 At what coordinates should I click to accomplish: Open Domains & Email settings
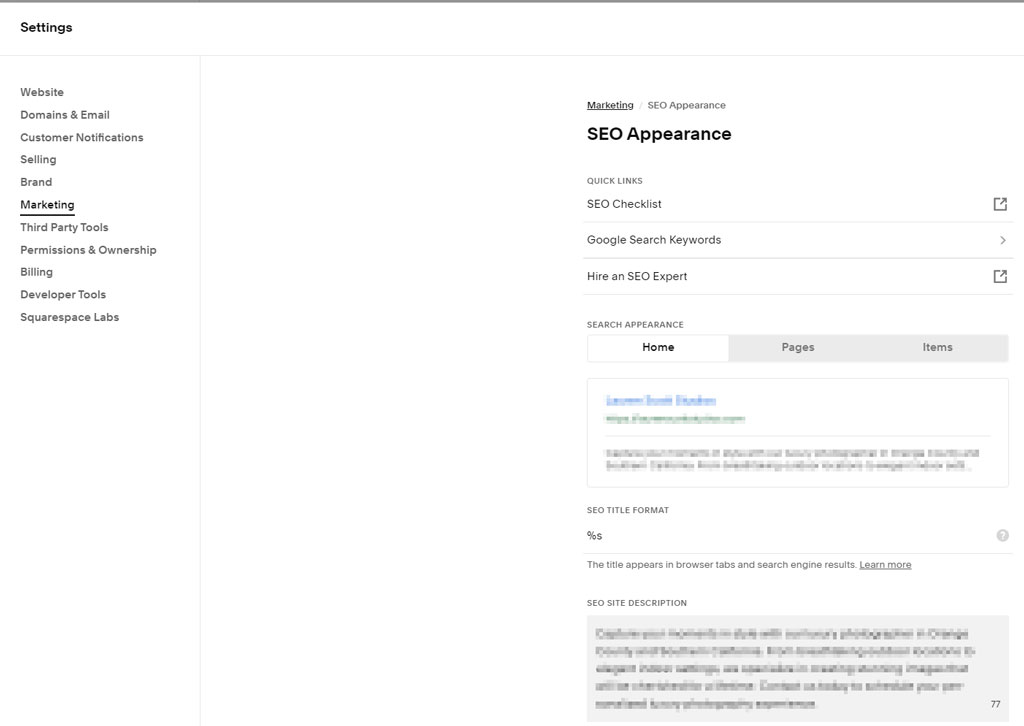(65, 115)
